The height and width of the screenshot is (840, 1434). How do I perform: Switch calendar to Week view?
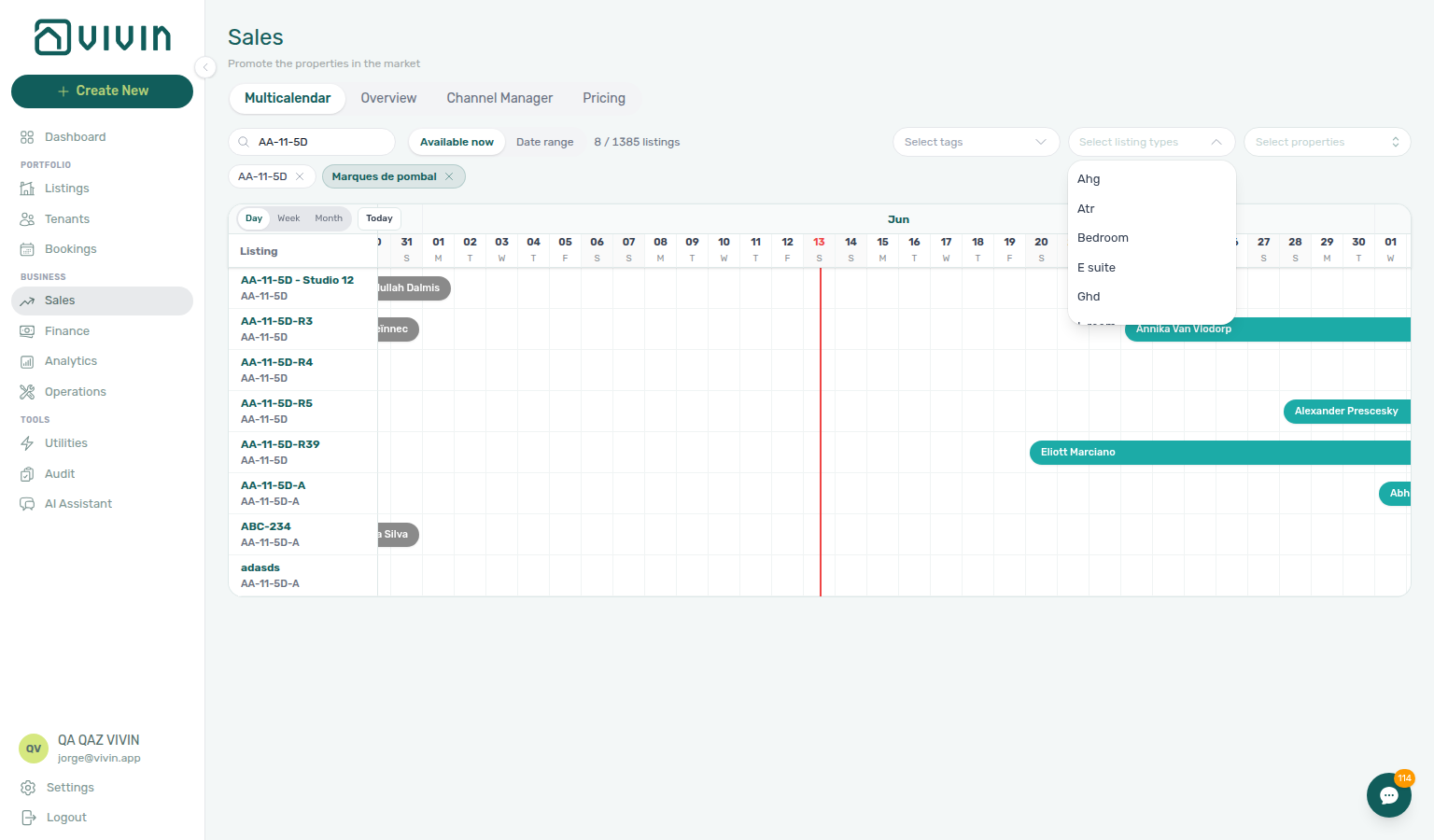pyautogui.click(x=288, y=218)
